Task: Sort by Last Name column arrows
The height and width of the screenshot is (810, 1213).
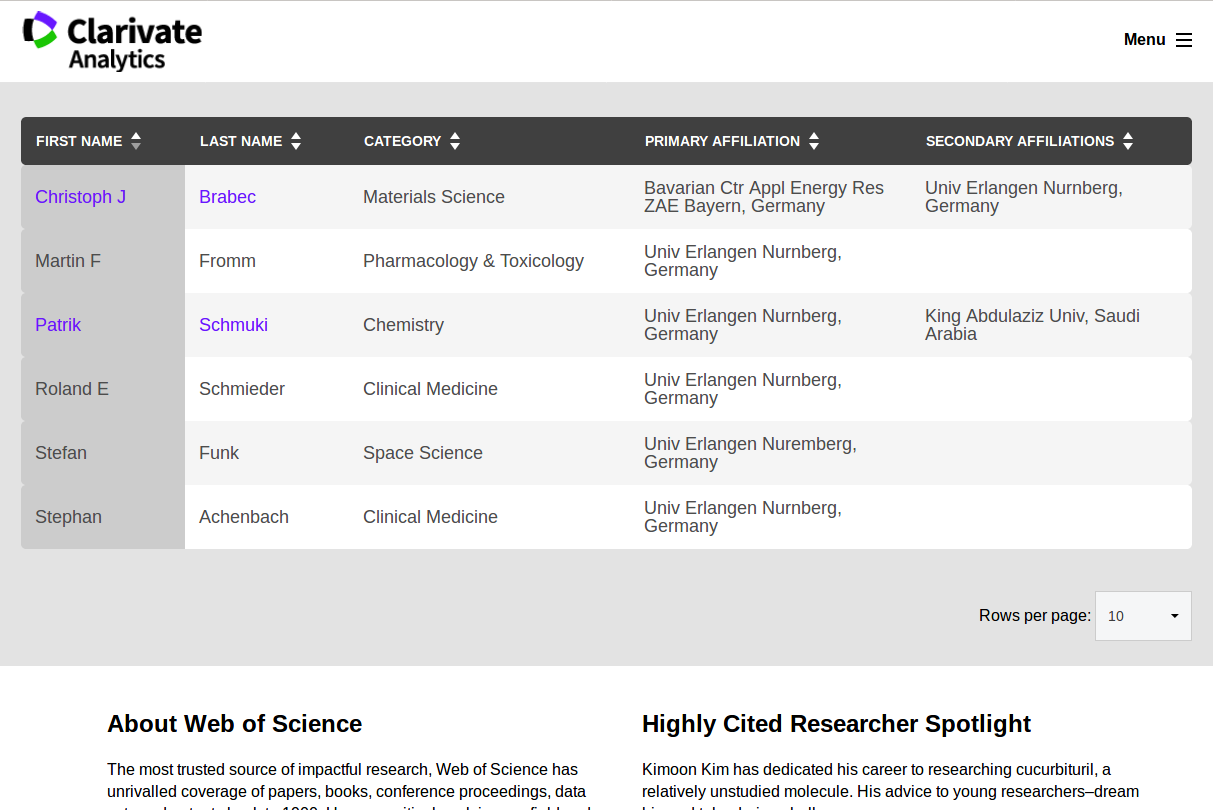Action: (296, 141)
